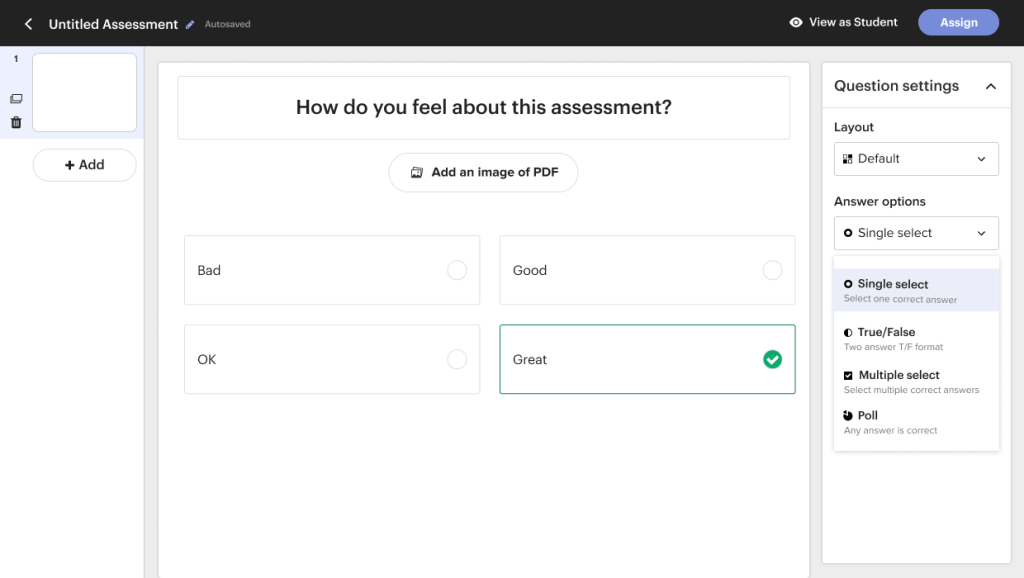This screenshot has width=1024, height=578.
Task: Click the image icon on add image button
Action: coord(417,172)
